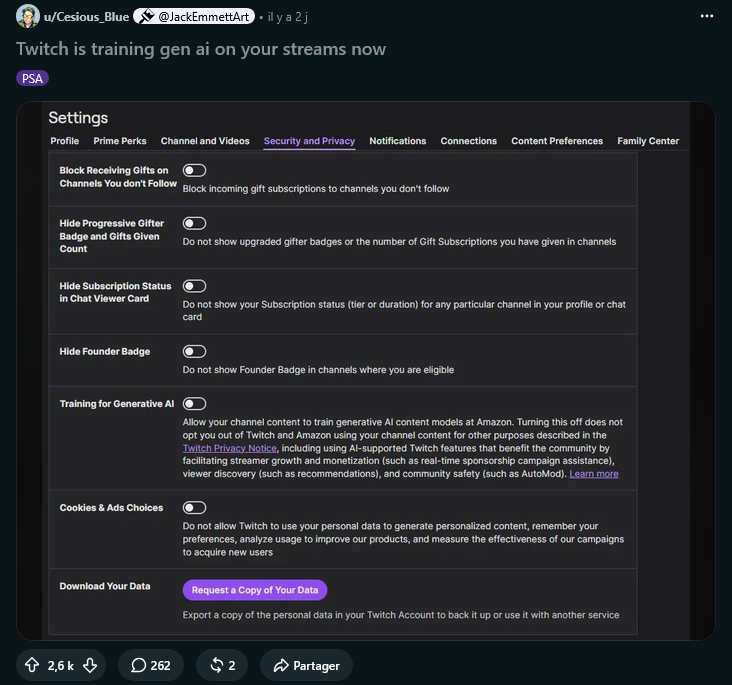Downvote the post with the down arrow
Screen dimensions: 732x685
(x=90, y=665)
